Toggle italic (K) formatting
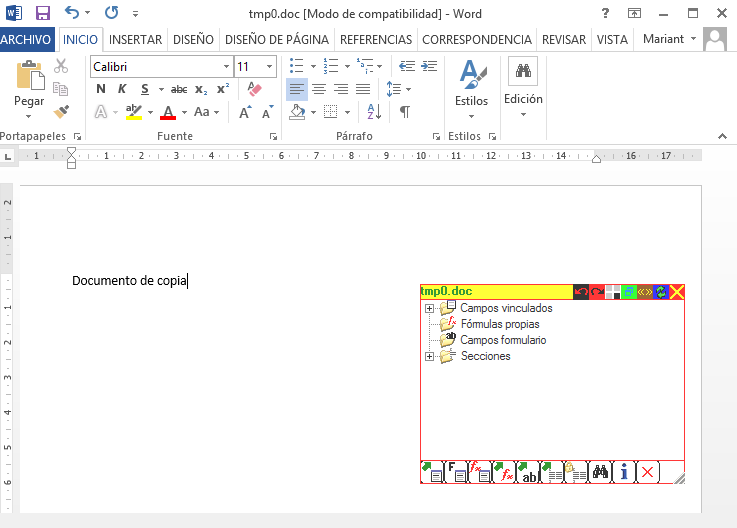The height and width of the screenshot is (528, 737). (122, 89)
